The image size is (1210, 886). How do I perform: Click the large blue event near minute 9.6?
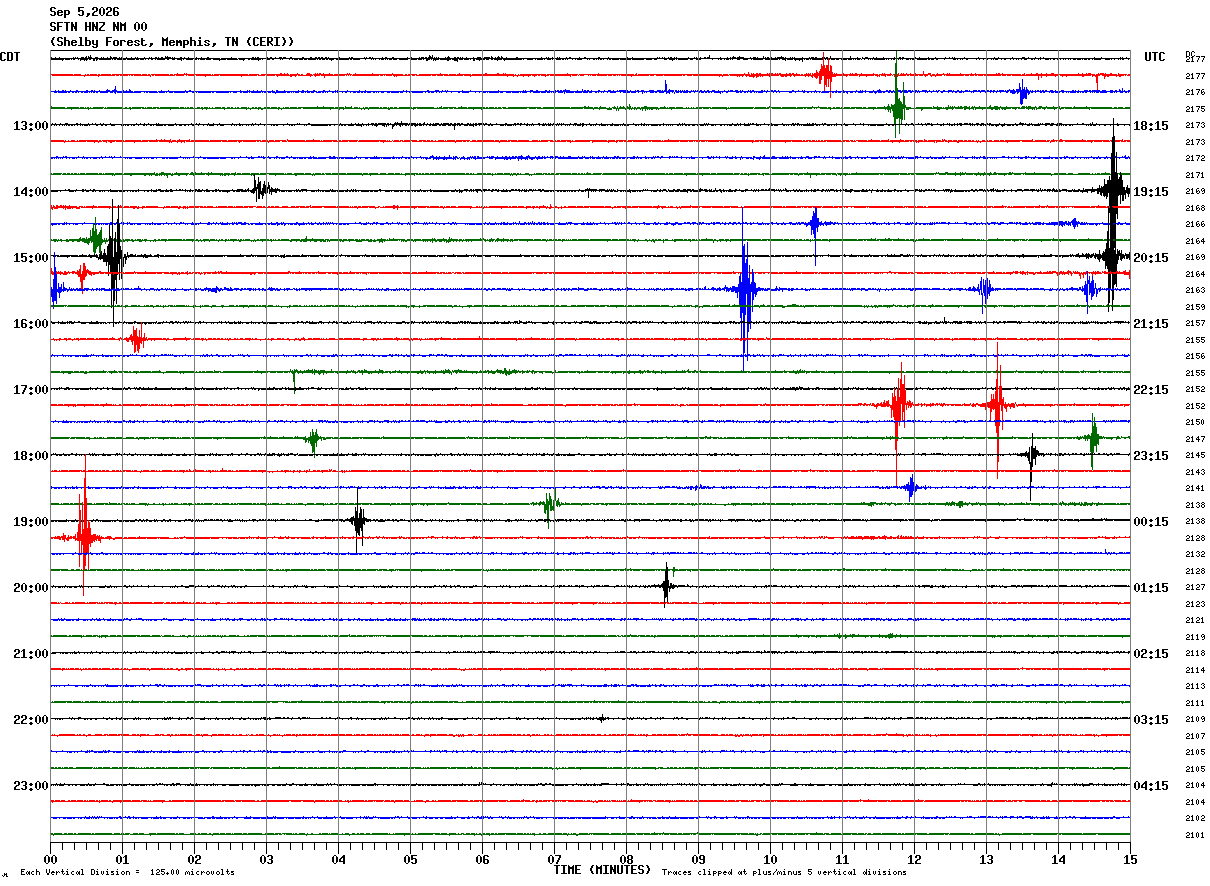tap(744, 290)
